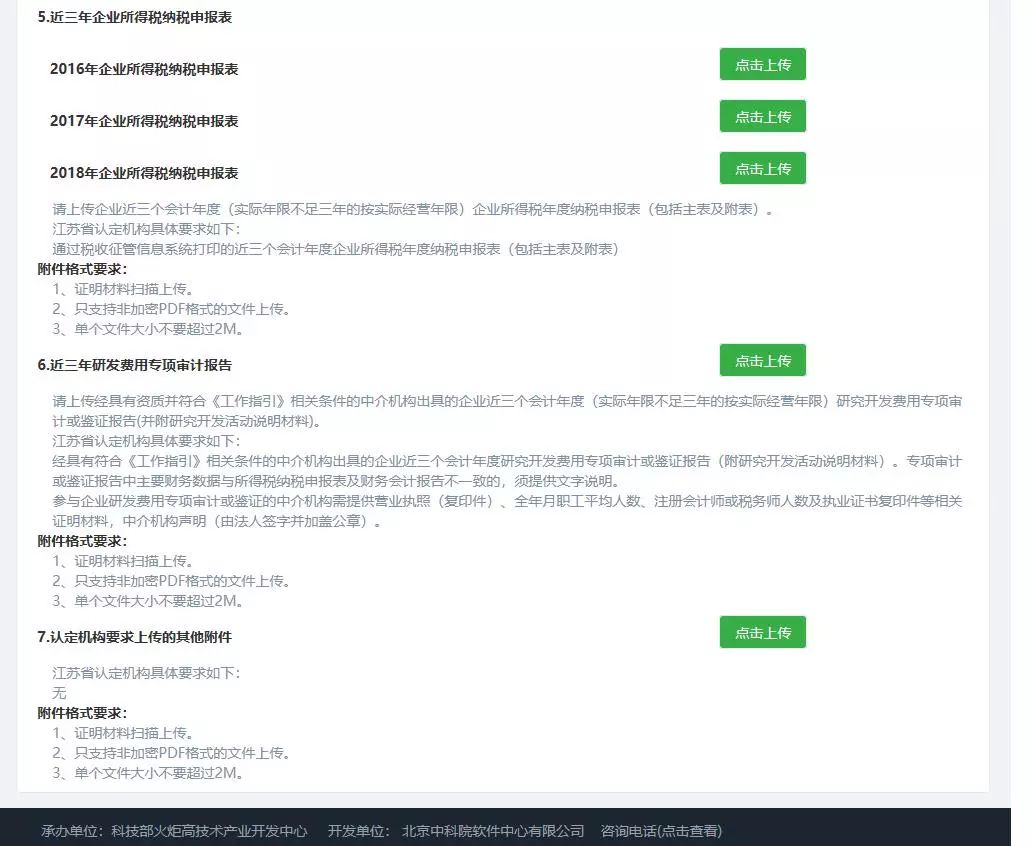1031x846 pixels.
Task: Click 点击上传 for 2016年企业所得税纳税申报表
Action: pos(763,64)
